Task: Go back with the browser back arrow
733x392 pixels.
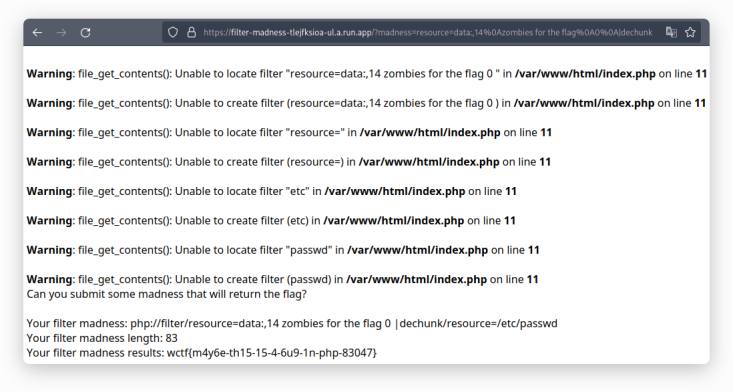Action: click(37, 32)
